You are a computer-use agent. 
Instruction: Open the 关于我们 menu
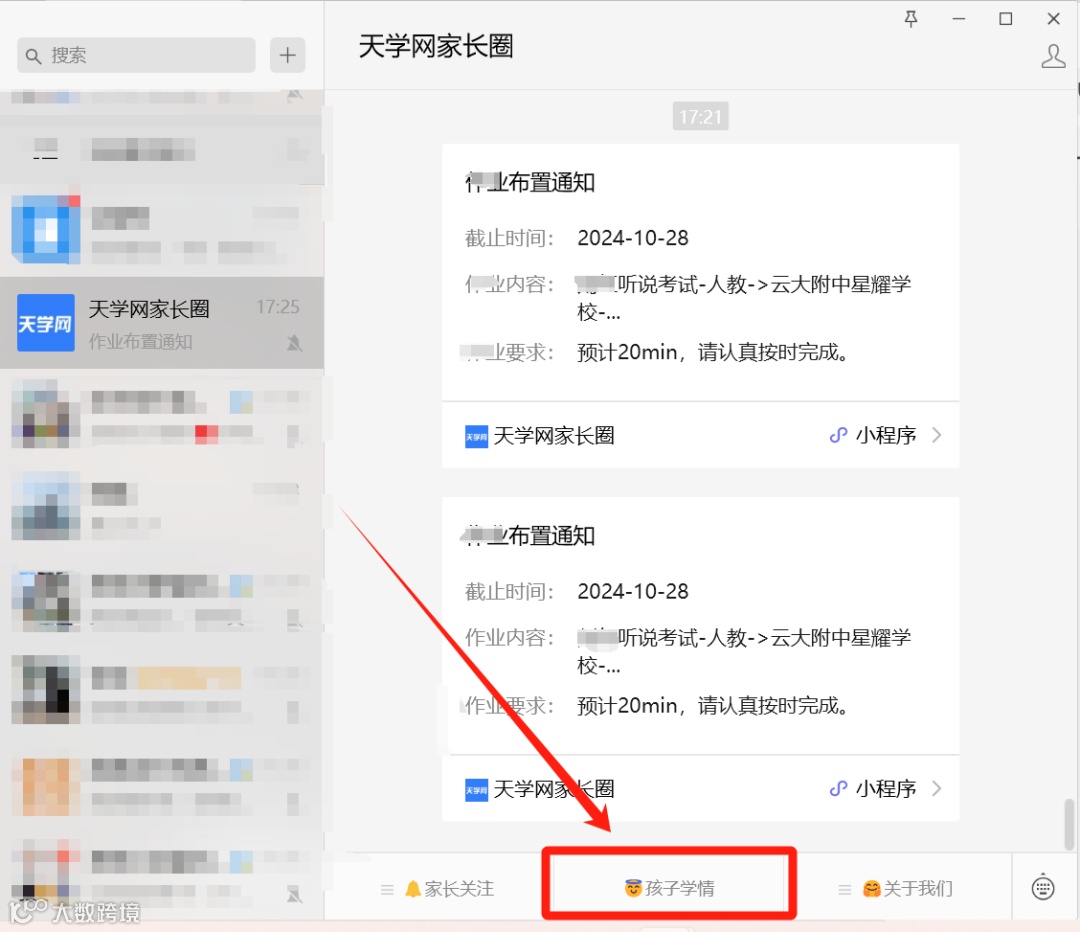coord(896,889)
